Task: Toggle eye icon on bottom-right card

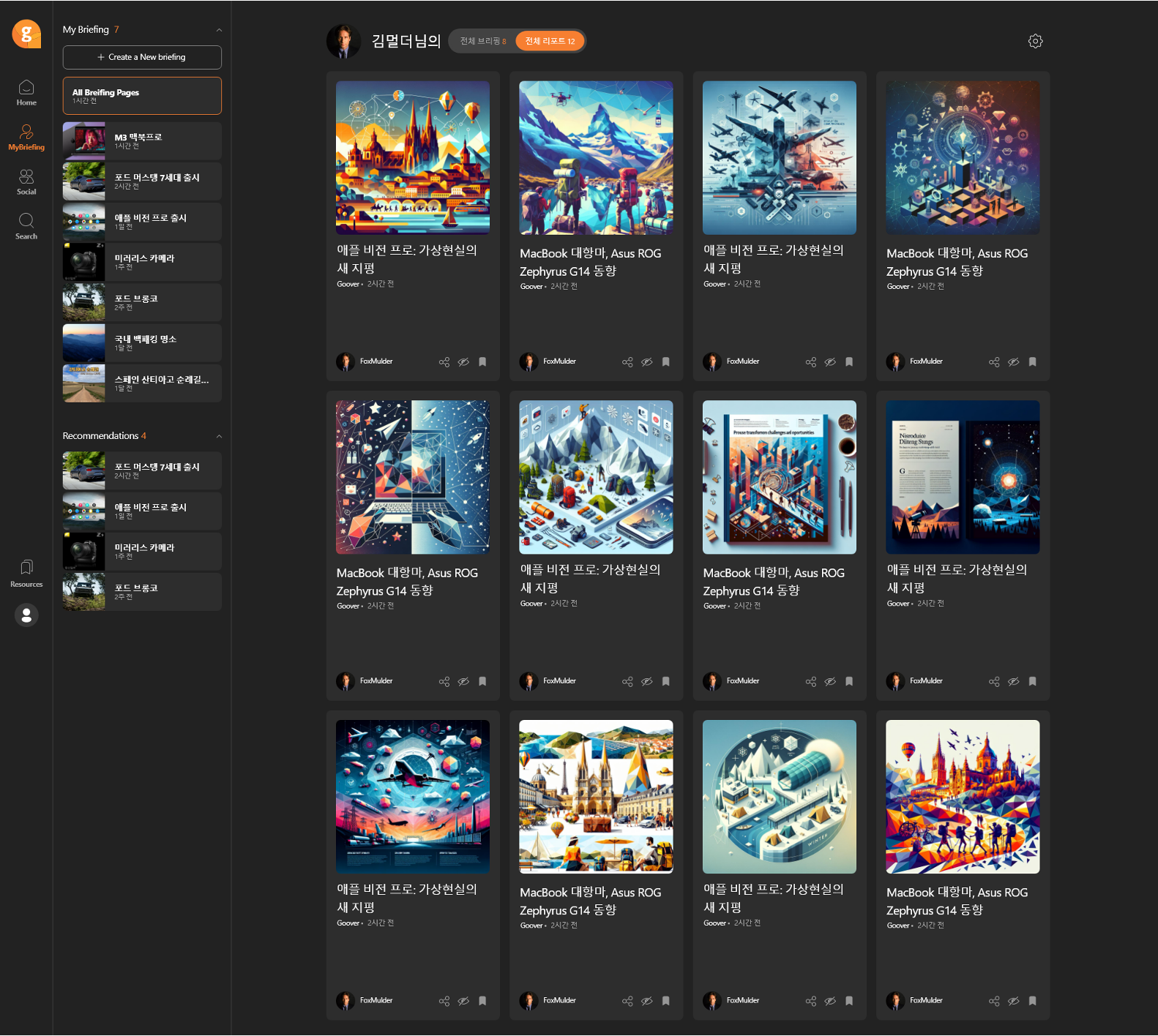Action: click(x=1013, y=1001)
